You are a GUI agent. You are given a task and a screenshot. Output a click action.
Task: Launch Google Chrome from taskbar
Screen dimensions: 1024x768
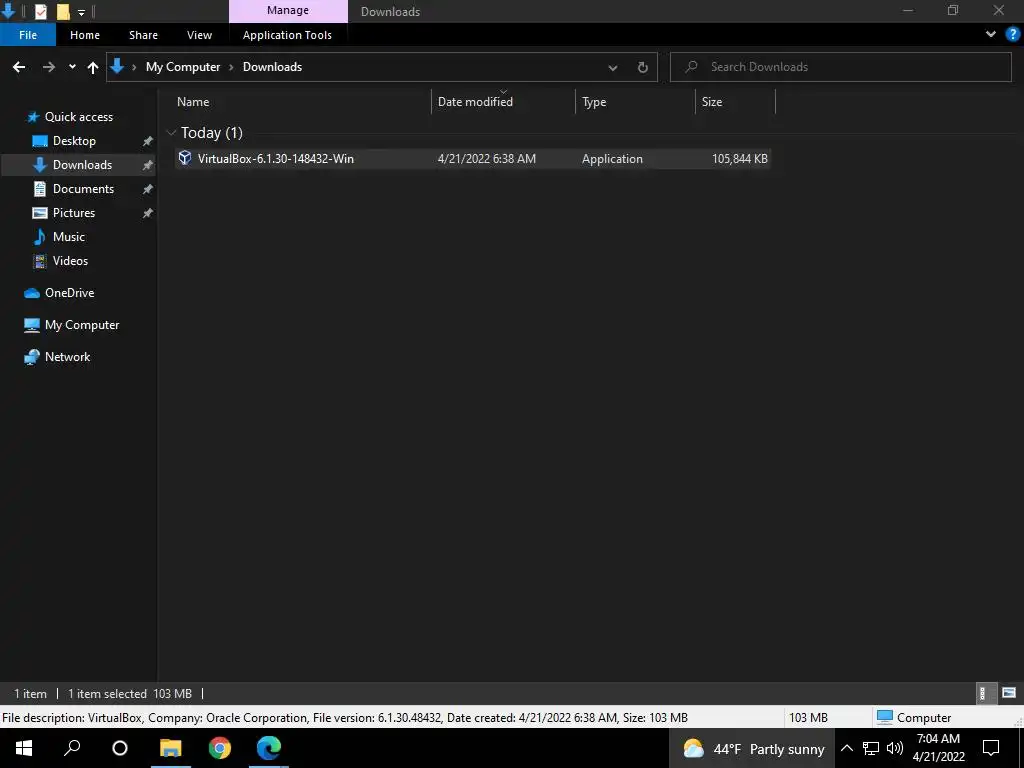pyautogui.click(x=219, y=748)
